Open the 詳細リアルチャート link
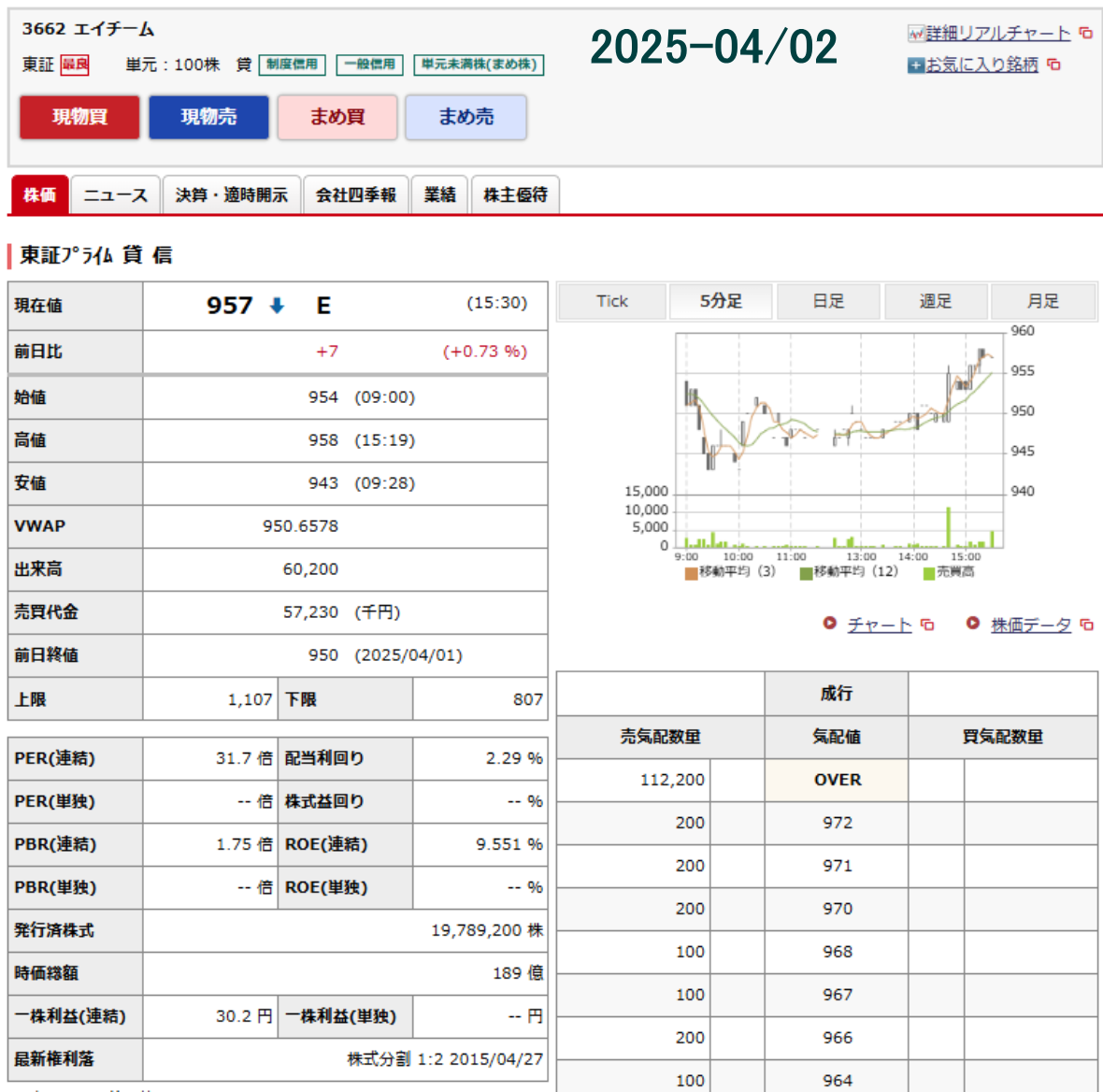This screenshot has width=1103, height=1092. pyautogui.click(x=997, y=33)
